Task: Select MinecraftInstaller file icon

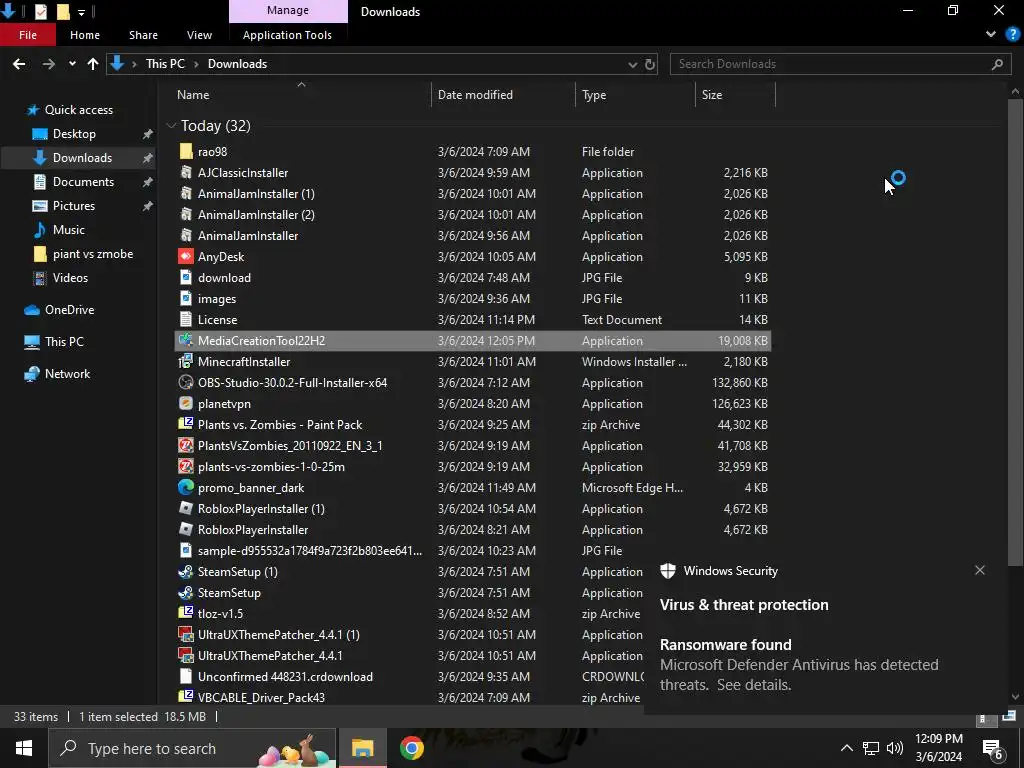Action: [x=186, y=361]
